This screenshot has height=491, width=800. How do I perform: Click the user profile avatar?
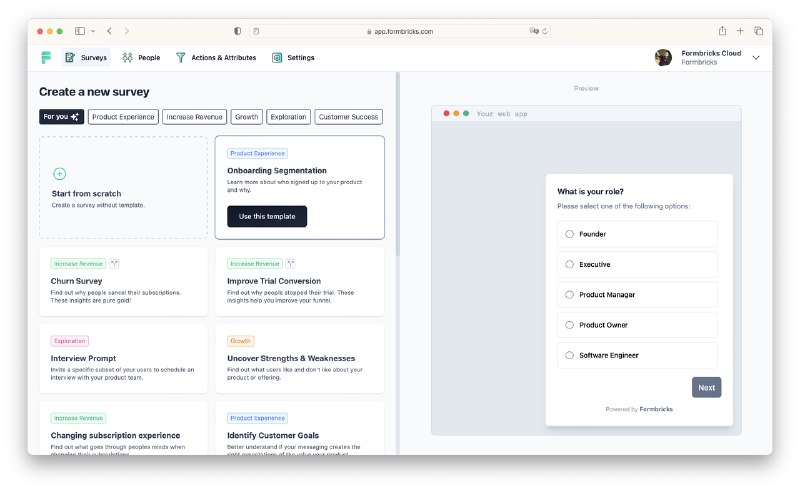pyautogui.click(x=663, y=58)
